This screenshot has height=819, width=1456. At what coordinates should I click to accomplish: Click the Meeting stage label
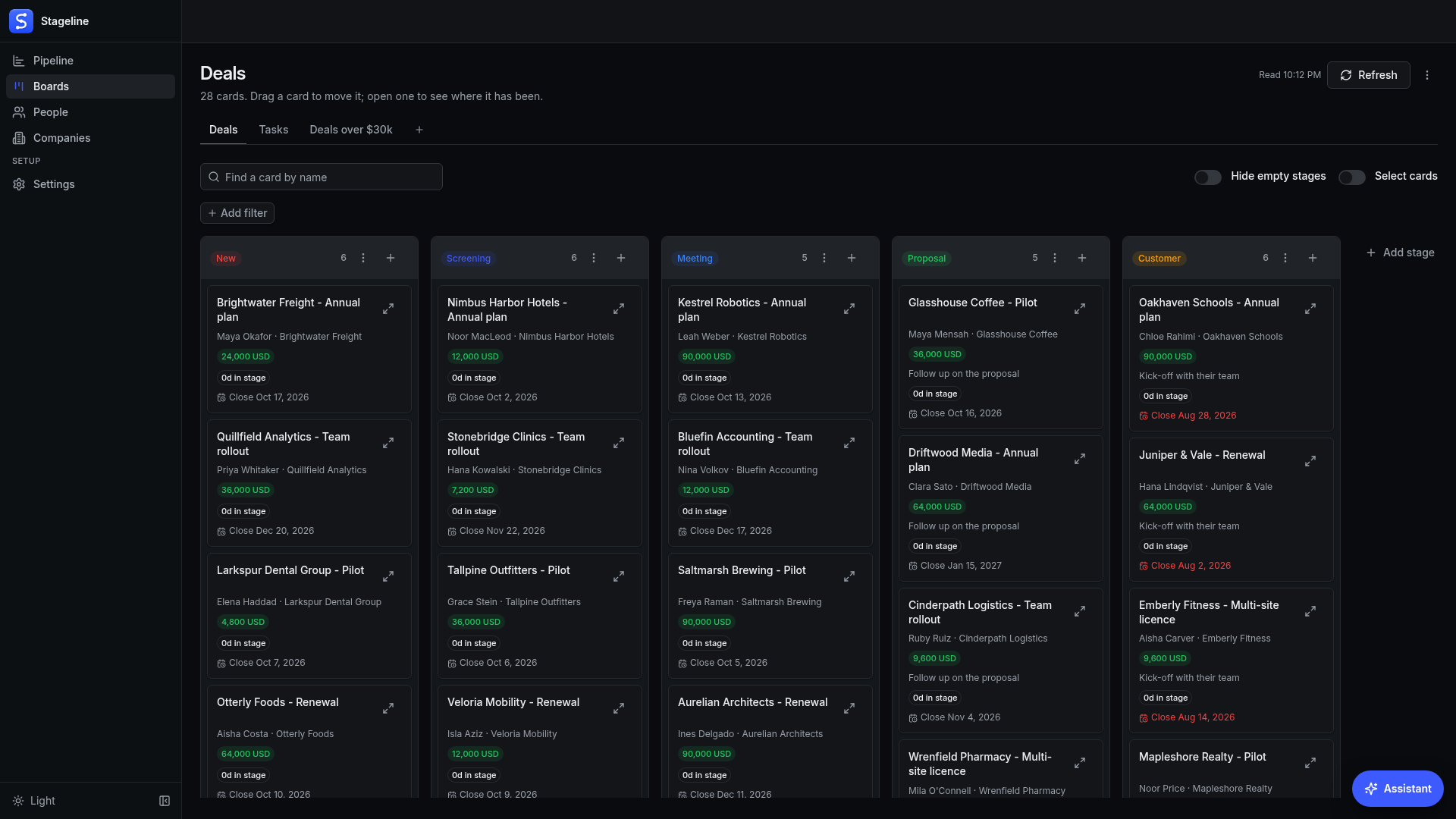point(695,259)
